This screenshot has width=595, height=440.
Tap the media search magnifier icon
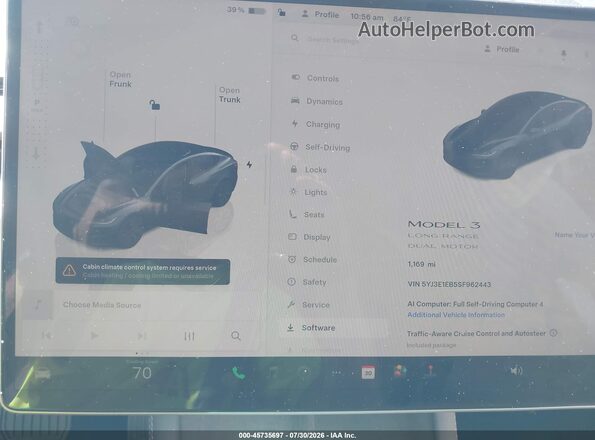point(236,336)
